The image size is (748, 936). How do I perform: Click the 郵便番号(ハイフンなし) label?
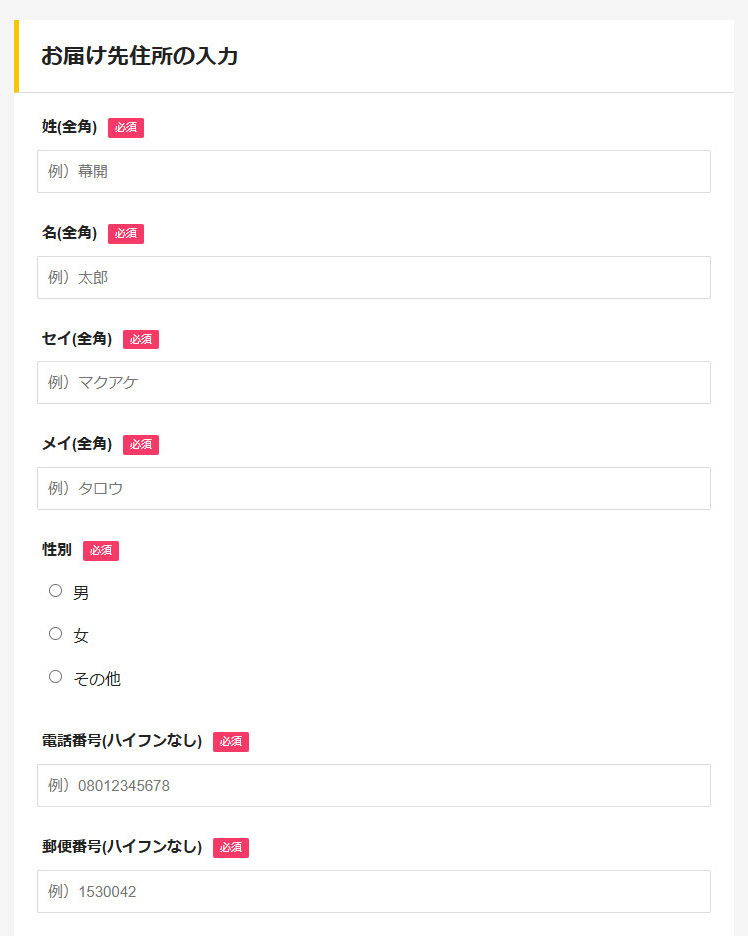pos(122,847)
